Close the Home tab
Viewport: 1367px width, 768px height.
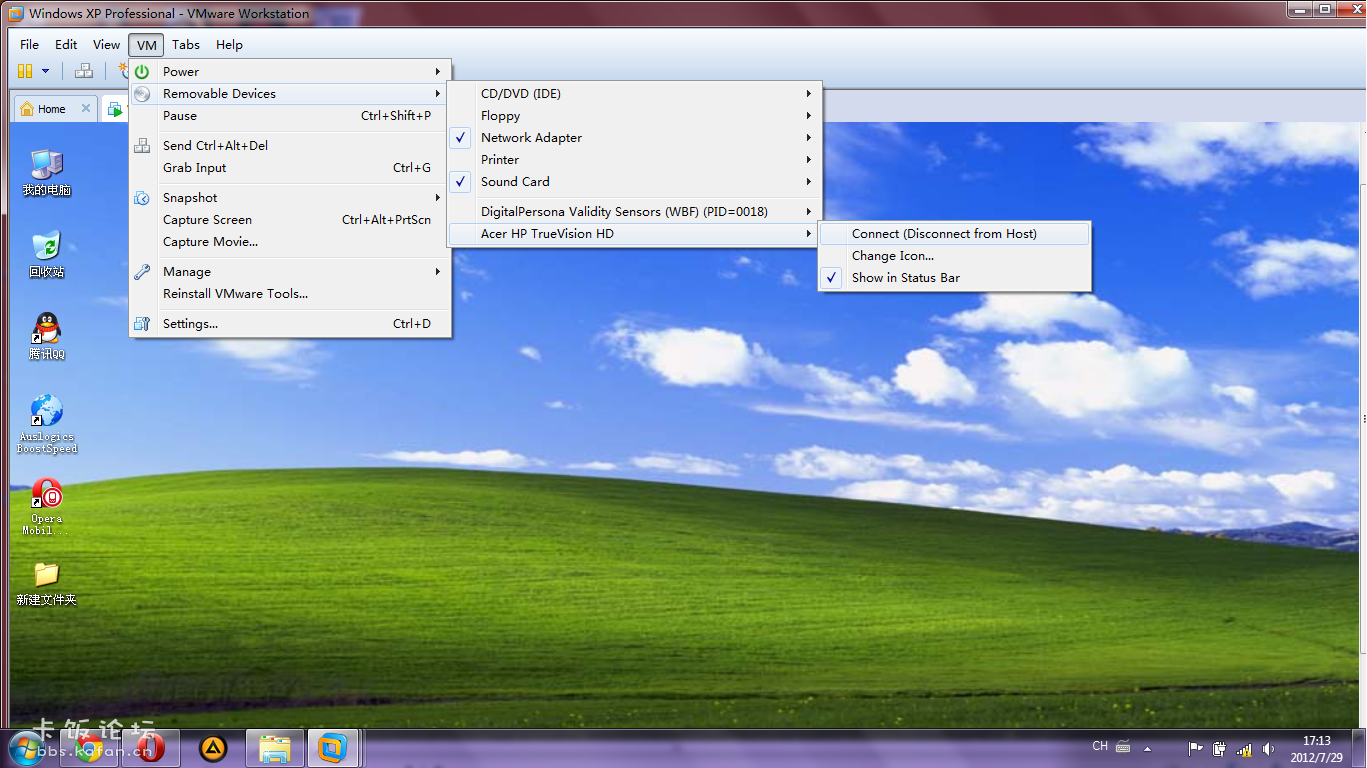click(x=86, y=109)
